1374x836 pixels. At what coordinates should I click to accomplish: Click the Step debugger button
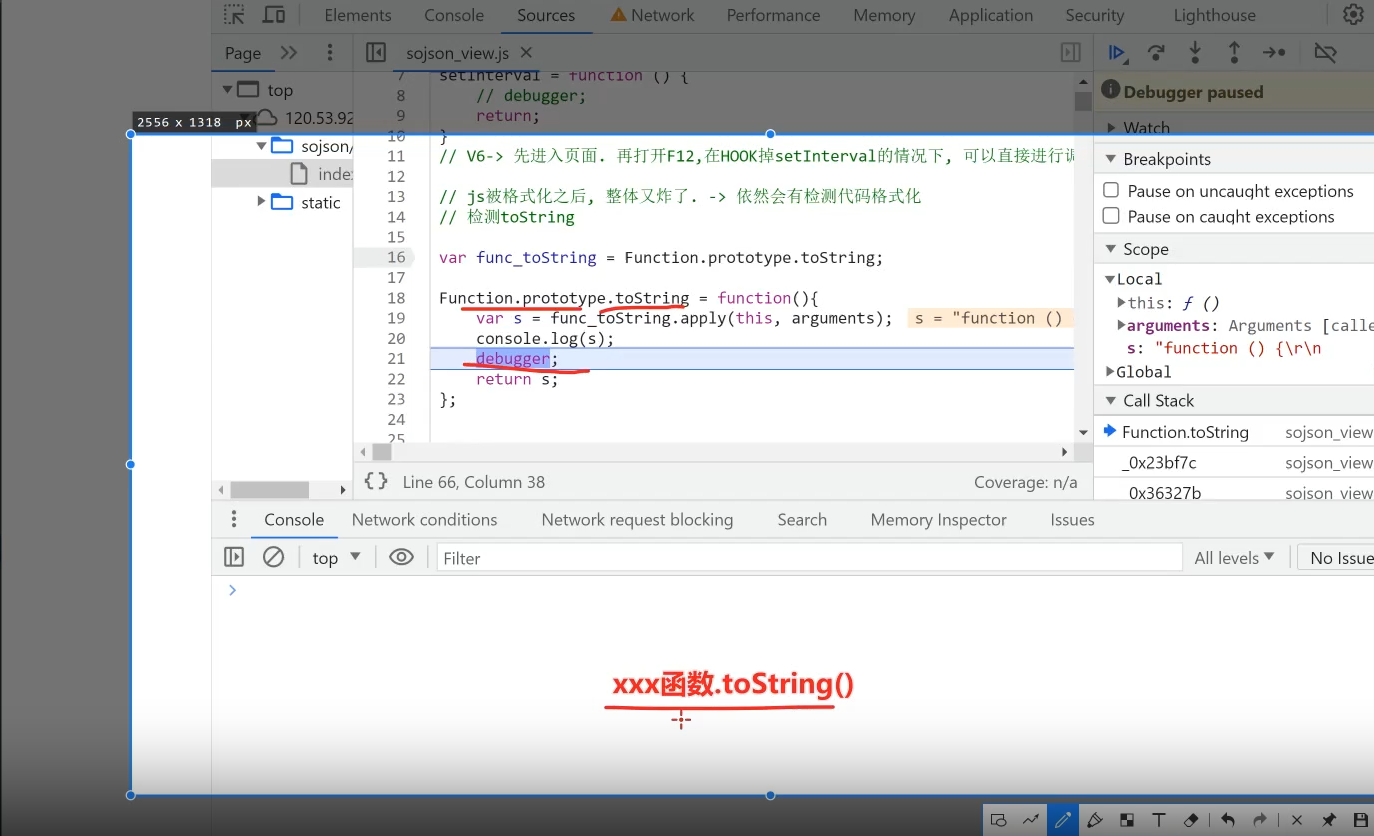[1274, 53]
